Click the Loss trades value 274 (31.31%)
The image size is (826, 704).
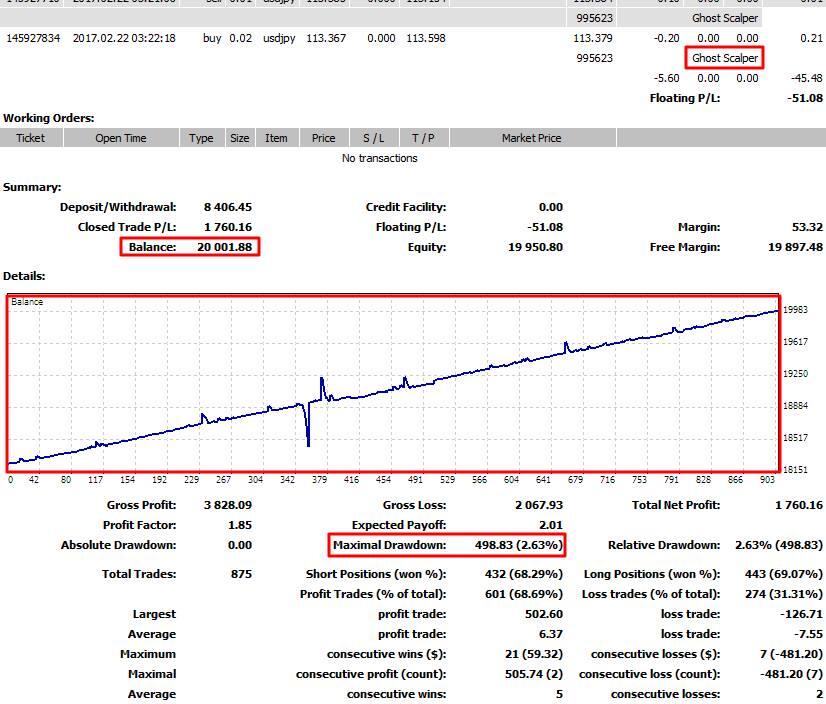(784, 594)
